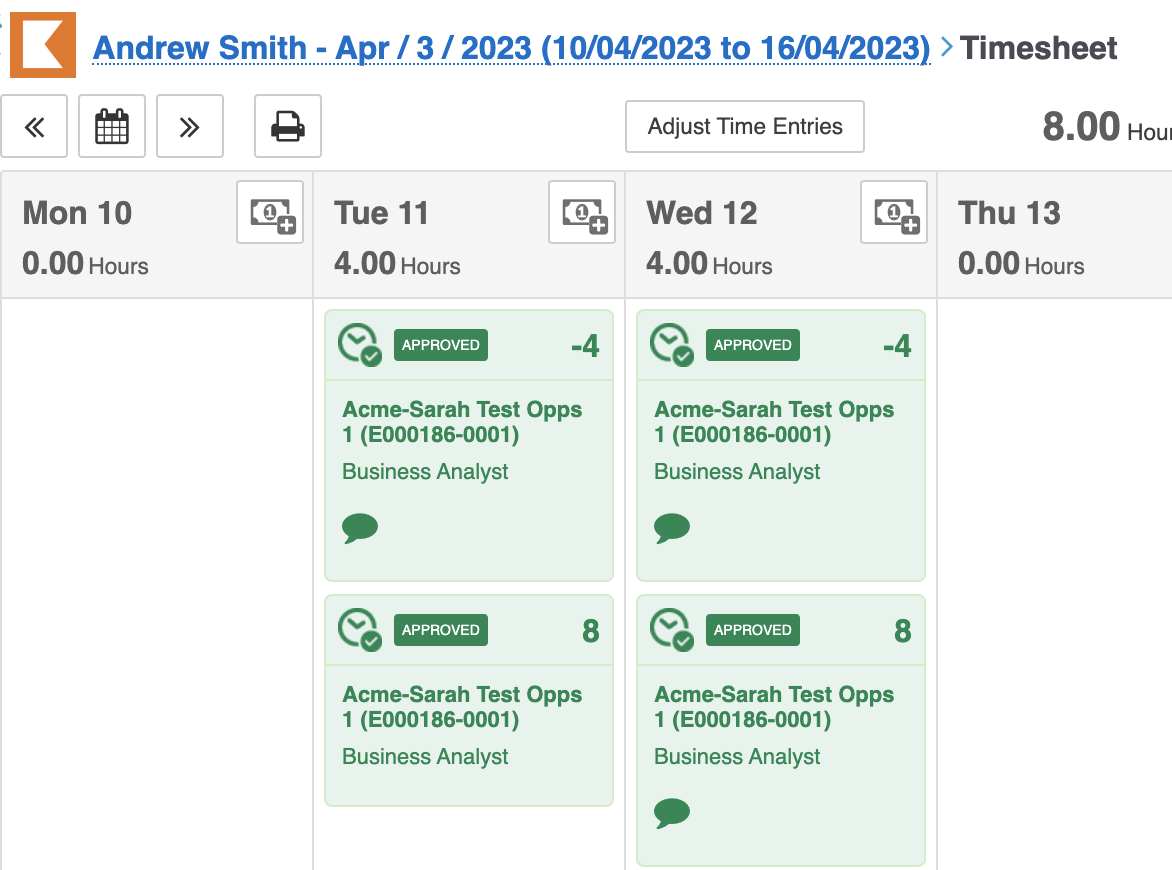This screenshot has height=870, width=1172.
Task: Open the calendar date picker
Action: coord(112,126)
